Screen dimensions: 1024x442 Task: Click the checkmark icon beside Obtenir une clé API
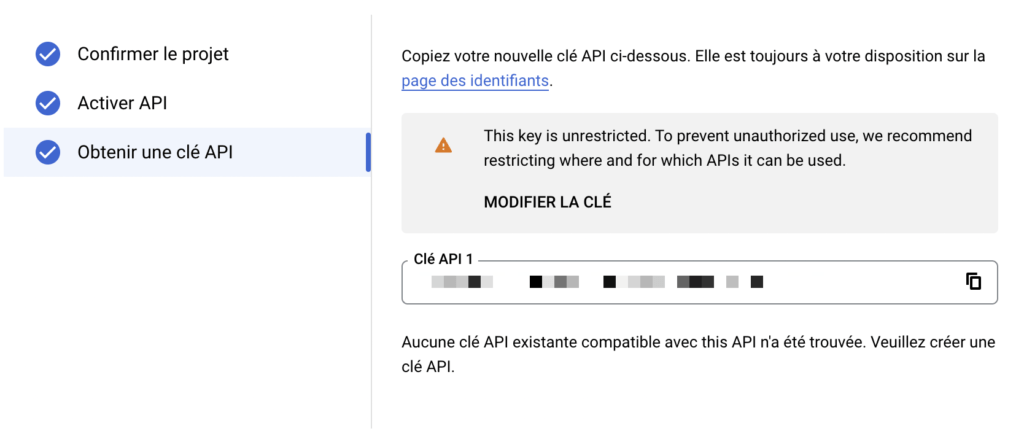[x=48, y=152]
